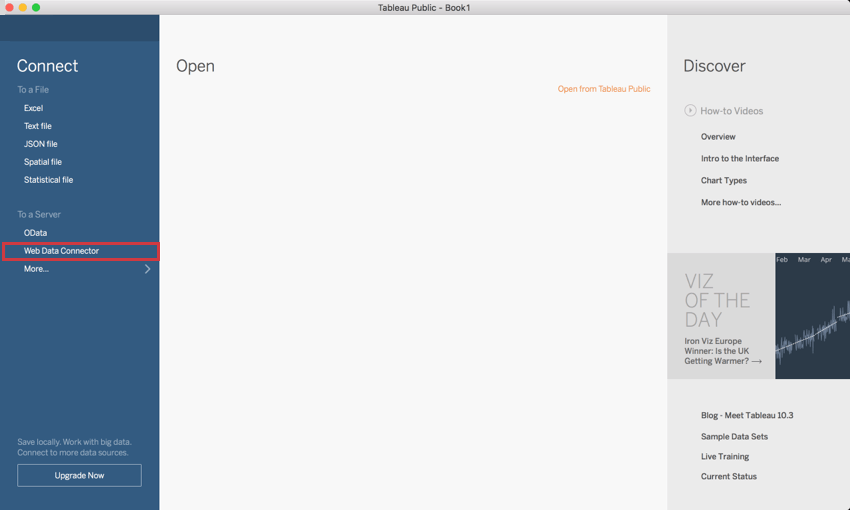Image resolution: width=850 pixels, height=510 pixels.
Task: View the Chart Types video
Action: [x=724, y=180]
